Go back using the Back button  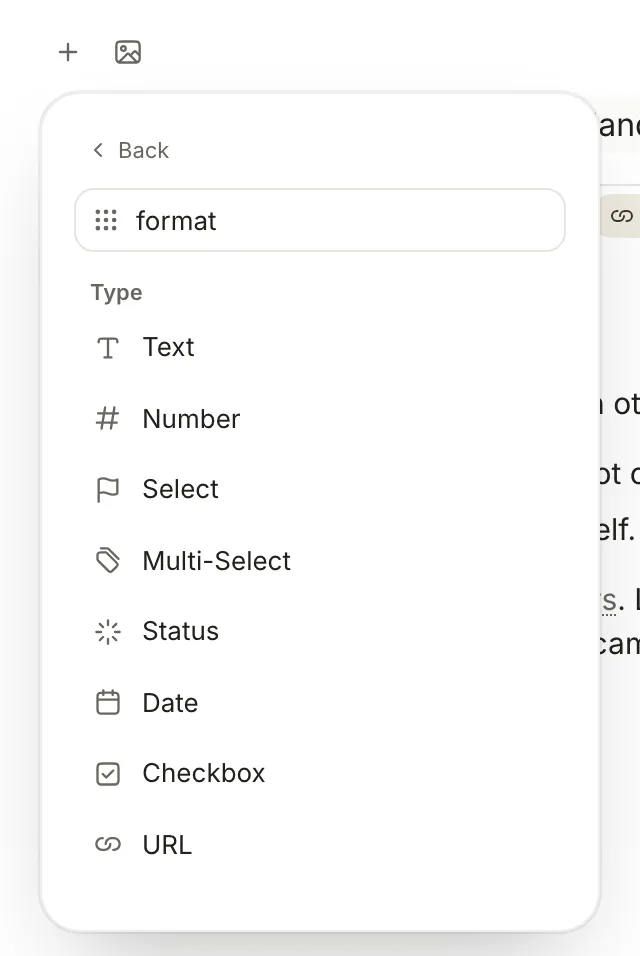[x=130, y=150]
